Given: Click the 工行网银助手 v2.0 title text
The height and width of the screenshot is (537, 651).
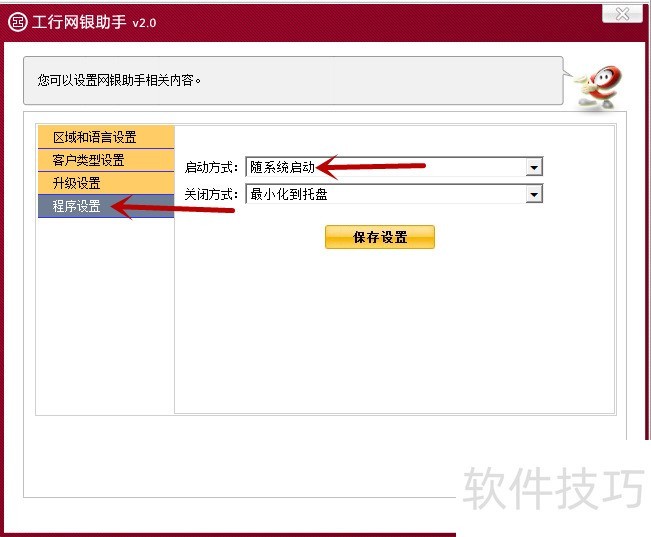Looking at the screenshot, I should (x=94, y=22).
